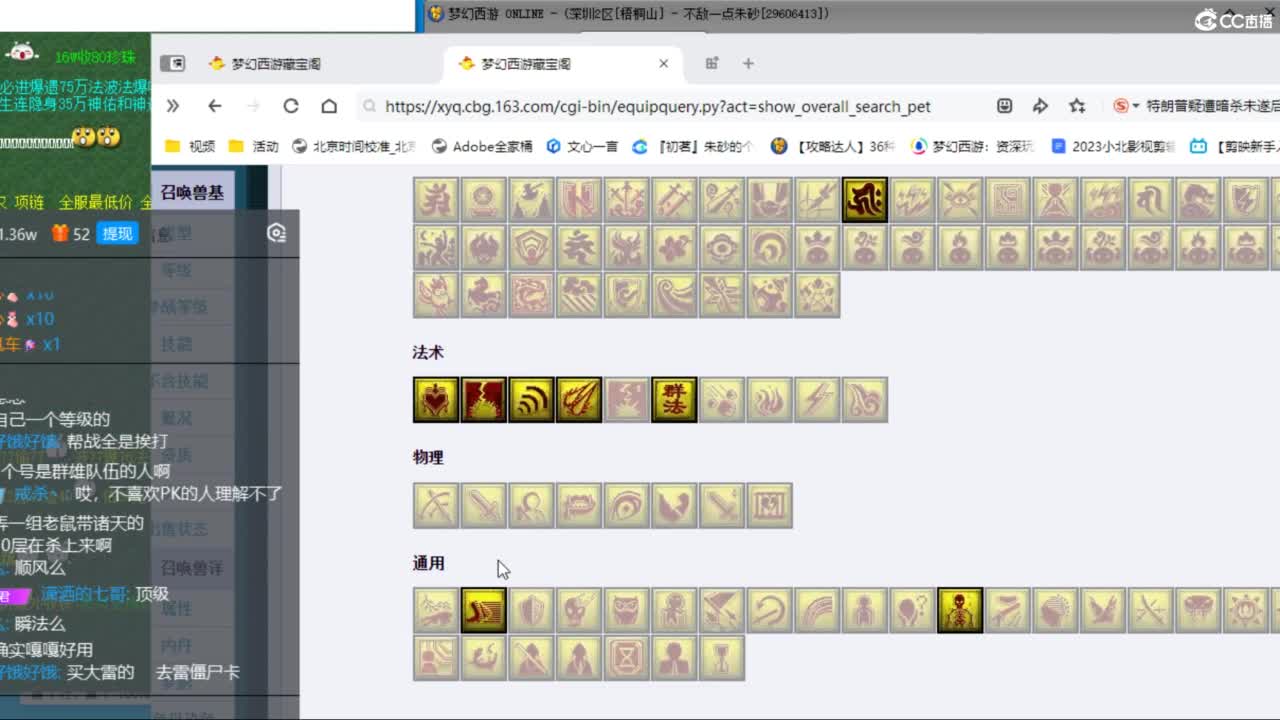Expand the double-chevron beside the back button
This screenshot has height=720, width=1280.
172,106
